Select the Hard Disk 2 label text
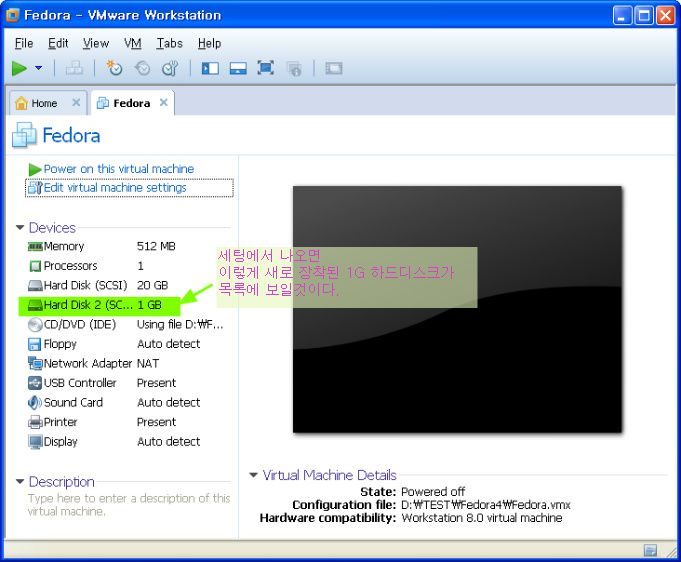This screenshot has height=562, width=681. pyautogui.click(x=88, y=305)
